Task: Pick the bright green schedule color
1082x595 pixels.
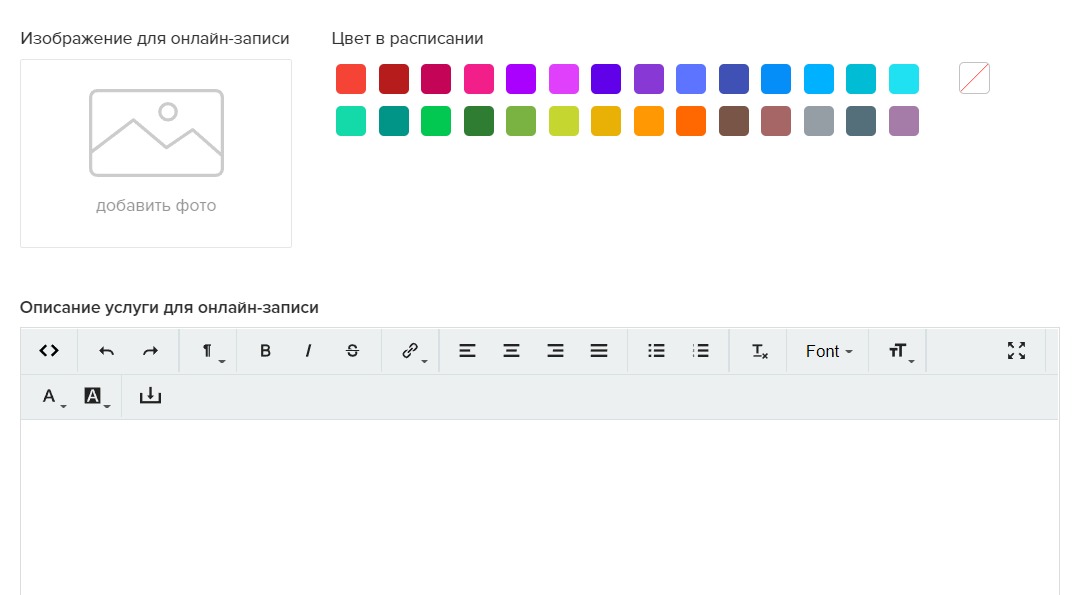Action: click(x=436, y=121)
